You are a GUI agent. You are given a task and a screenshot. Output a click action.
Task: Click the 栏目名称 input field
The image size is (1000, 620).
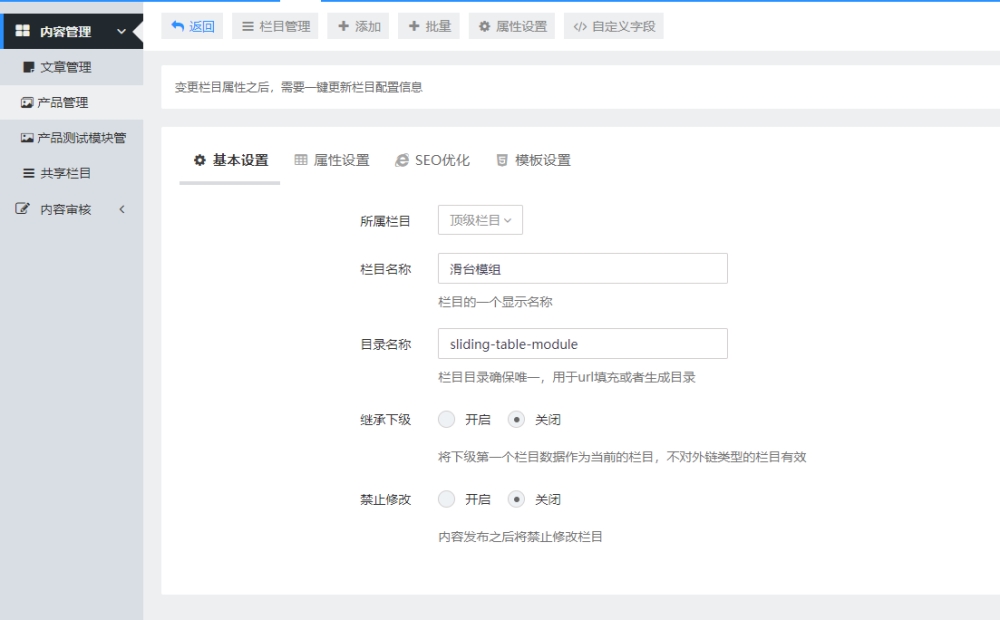click(582, 268)
